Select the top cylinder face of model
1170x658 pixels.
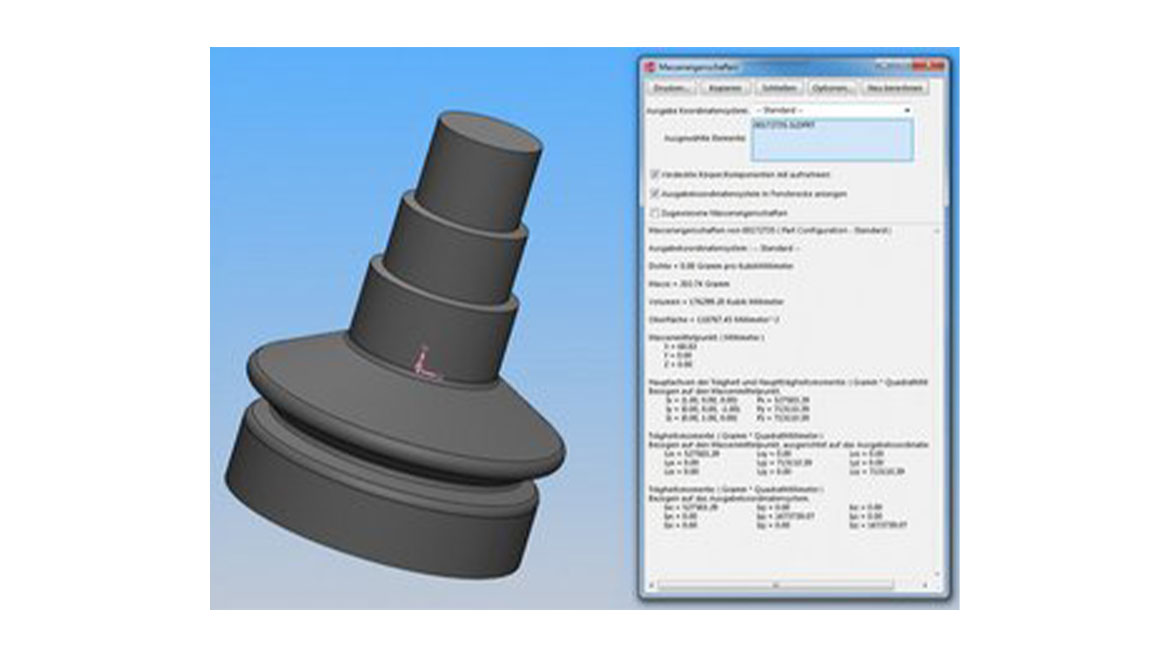[489, 131]
